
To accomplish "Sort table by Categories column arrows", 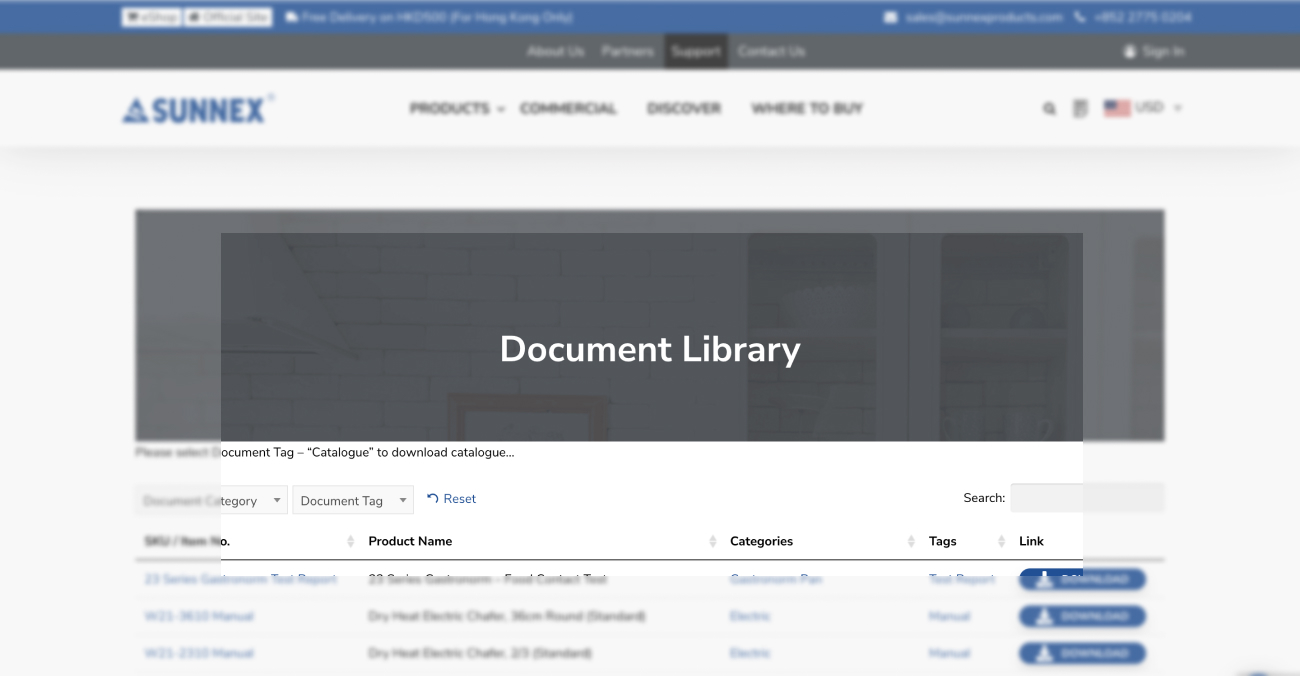I will pos(911,541).
